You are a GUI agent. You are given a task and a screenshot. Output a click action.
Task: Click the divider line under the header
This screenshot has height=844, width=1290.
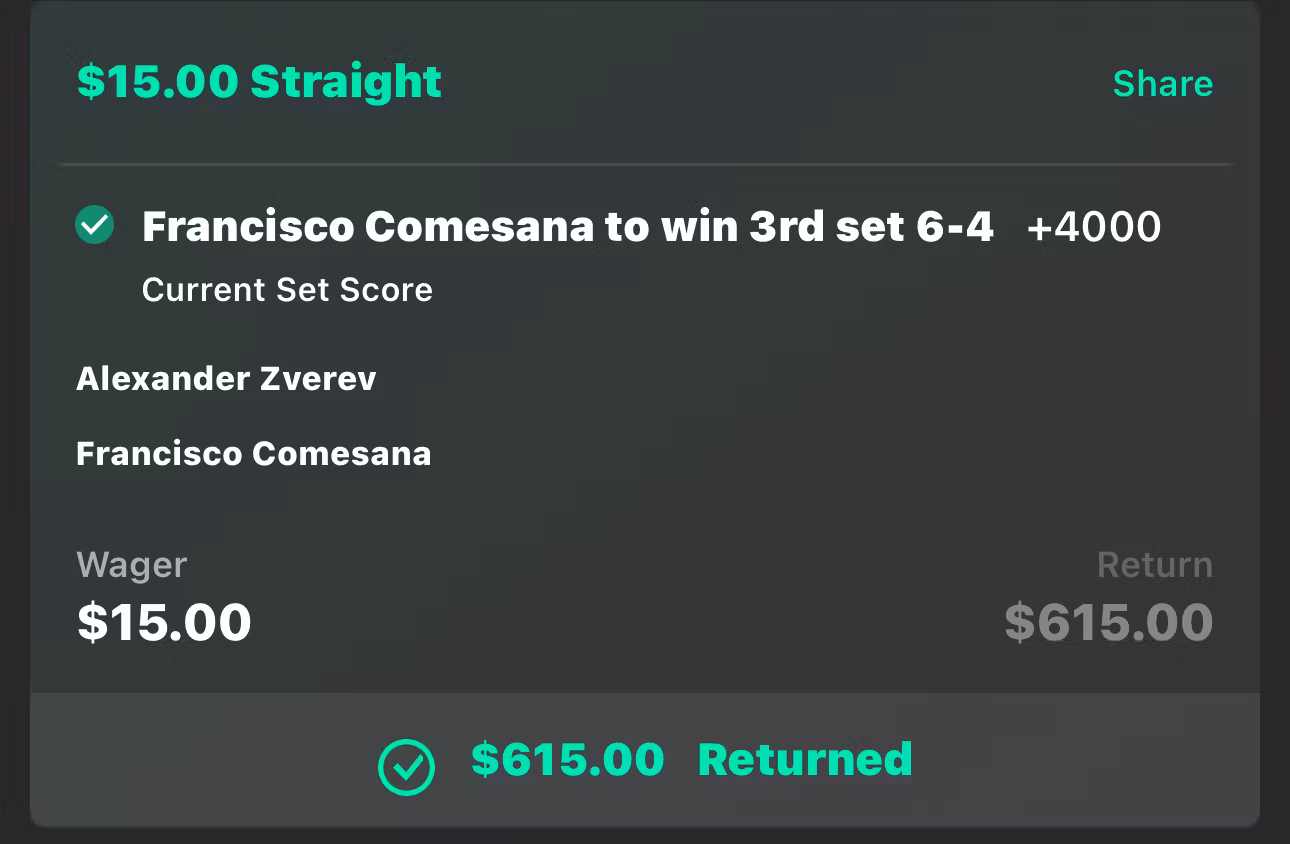tap(645, 164)
